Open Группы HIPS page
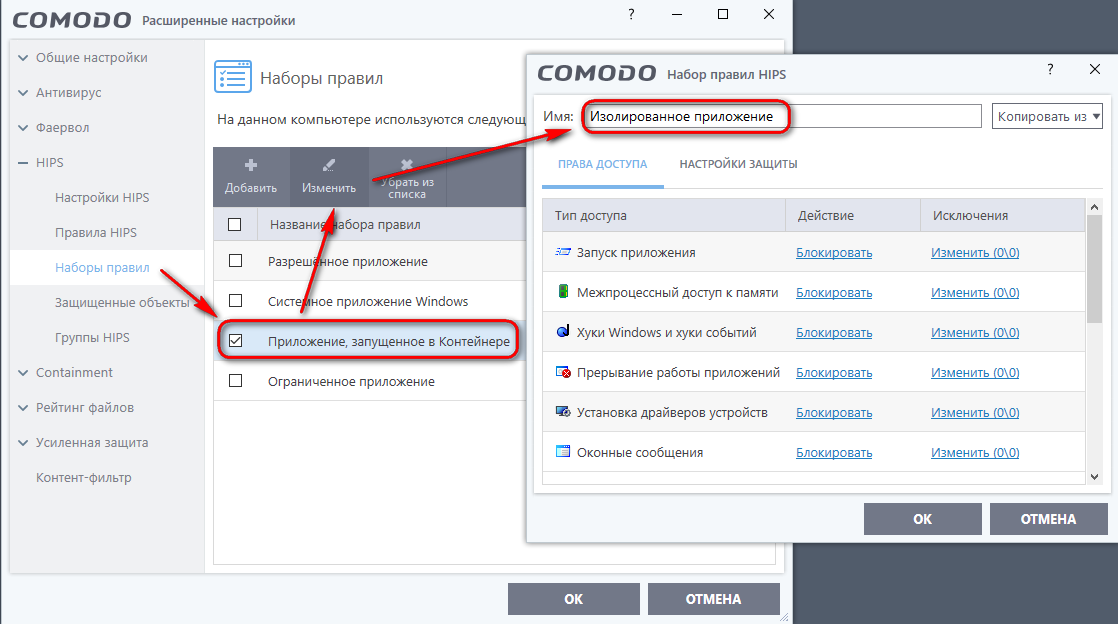The width and height of the screenshot is (1118, 624). click(x=92, y=337)
